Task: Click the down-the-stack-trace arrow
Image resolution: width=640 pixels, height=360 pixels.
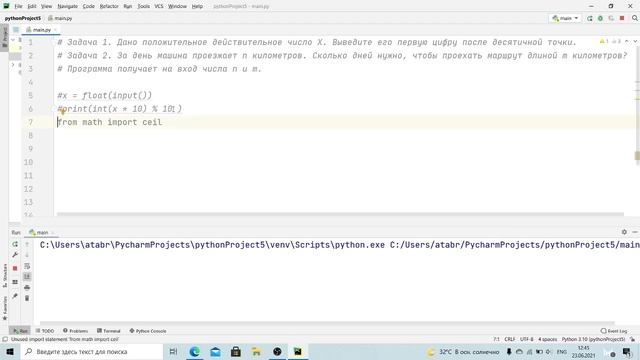Action: 27,255
